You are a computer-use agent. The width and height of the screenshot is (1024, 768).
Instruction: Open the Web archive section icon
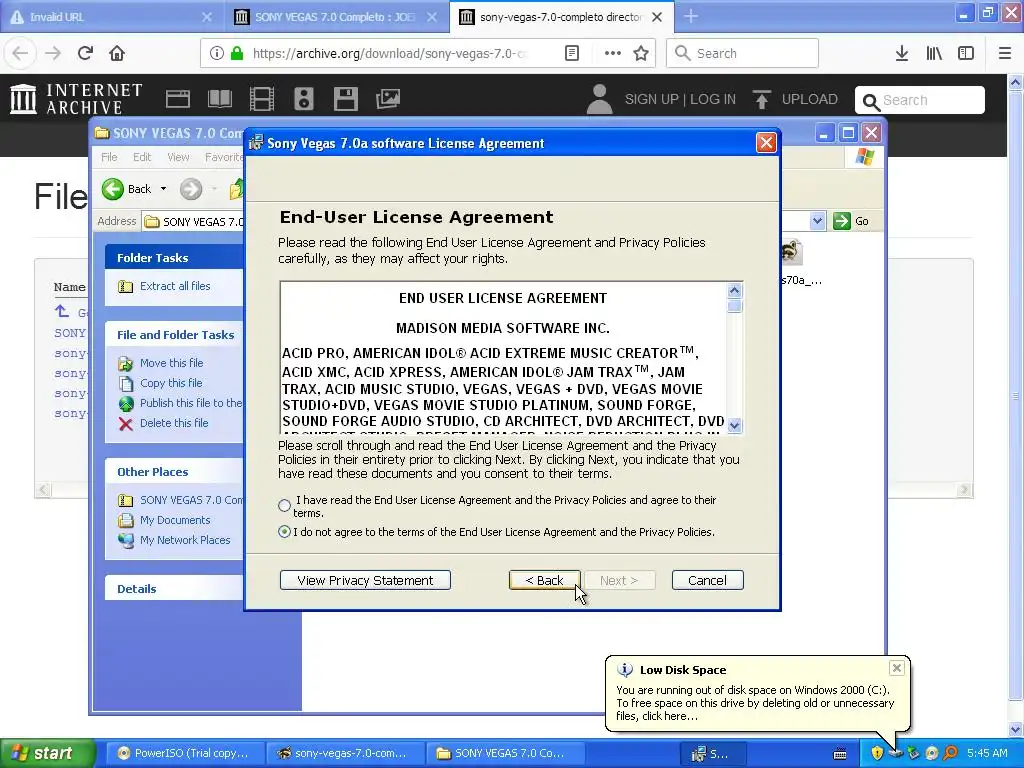[178, 99]
